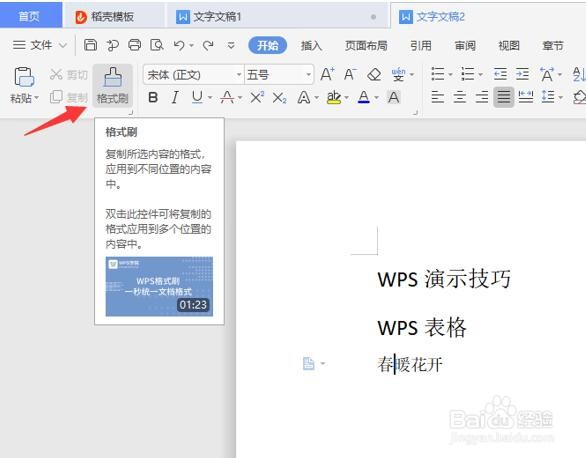The image size is (586, 458).
Task: Apply subscript with X₂ icon
Action: pyautogui.click(x=279, y=98)
